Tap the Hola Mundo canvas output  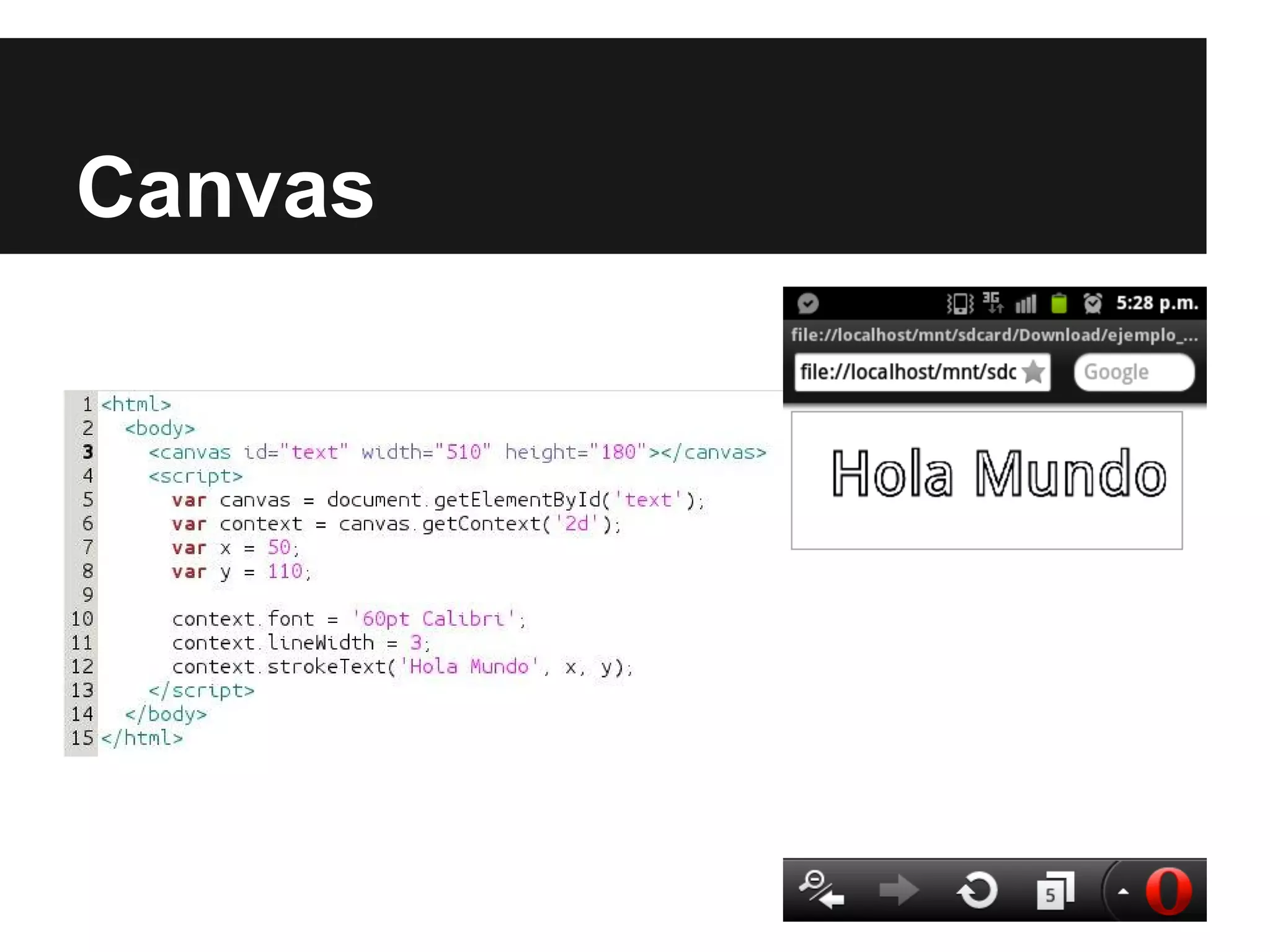[x=987, y=480]
